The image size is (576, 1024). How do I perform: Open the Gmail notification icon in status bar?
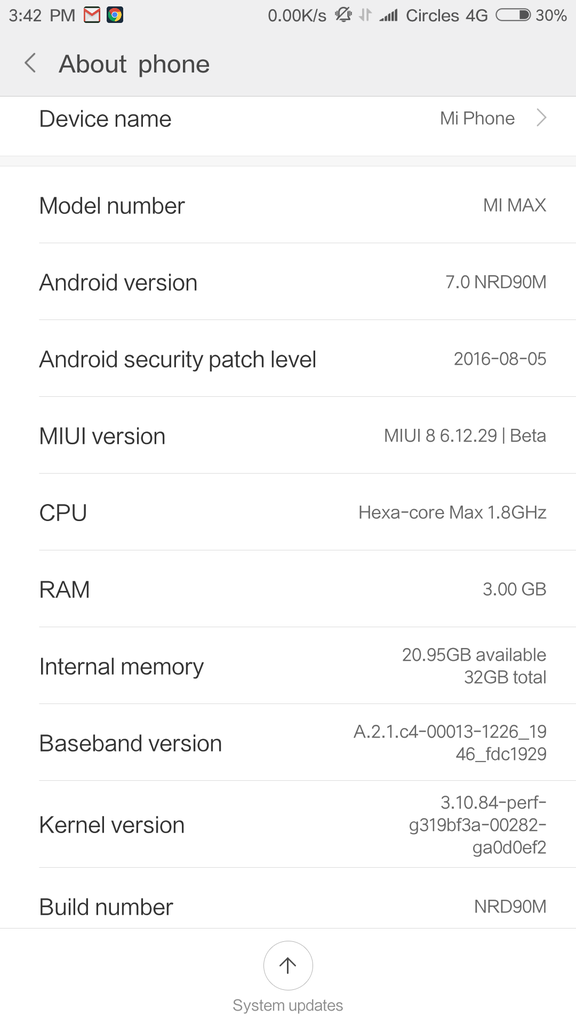coord(92,15)
